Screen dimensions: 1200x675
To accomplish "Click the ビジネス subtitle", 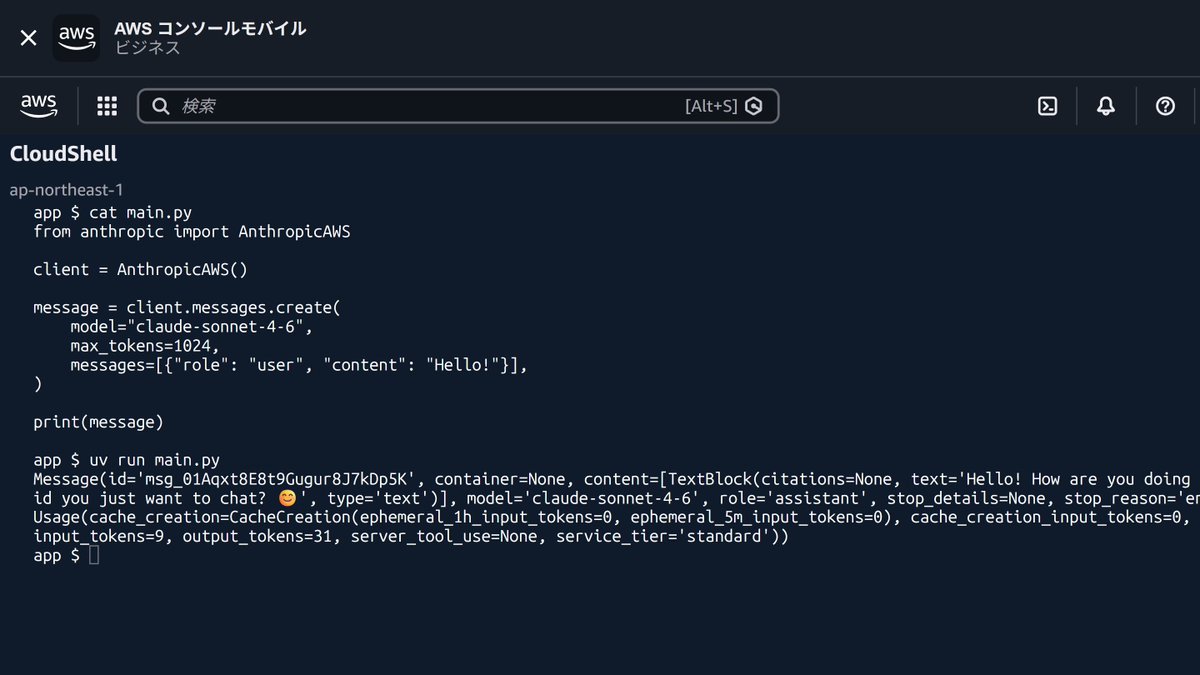I will pyautogui.click(x=147, y=48).
